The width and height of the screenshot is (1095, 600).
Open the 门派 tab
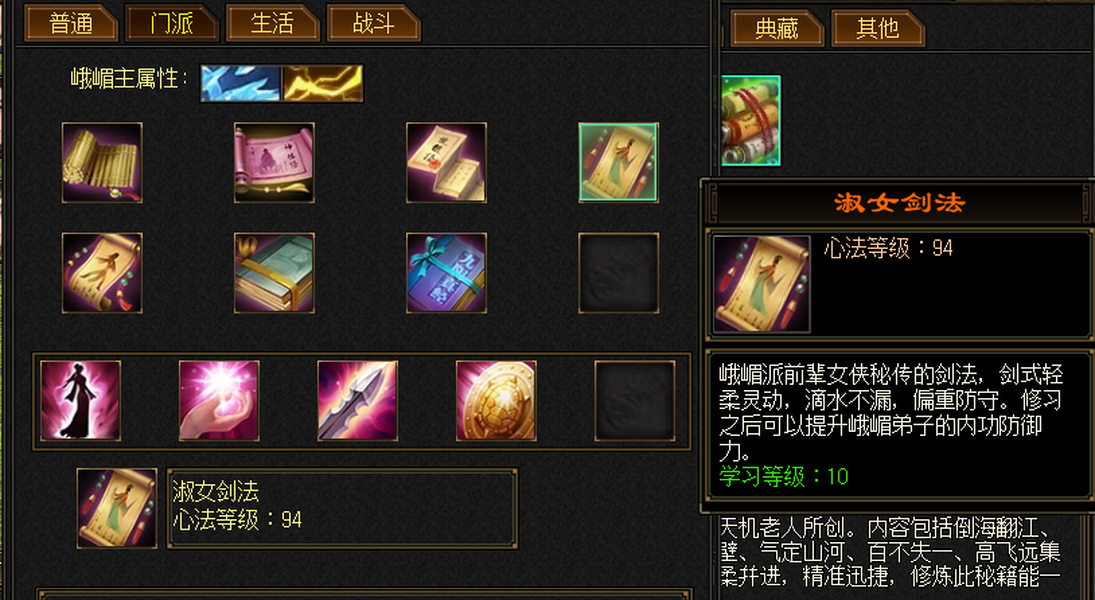point(172,24)
